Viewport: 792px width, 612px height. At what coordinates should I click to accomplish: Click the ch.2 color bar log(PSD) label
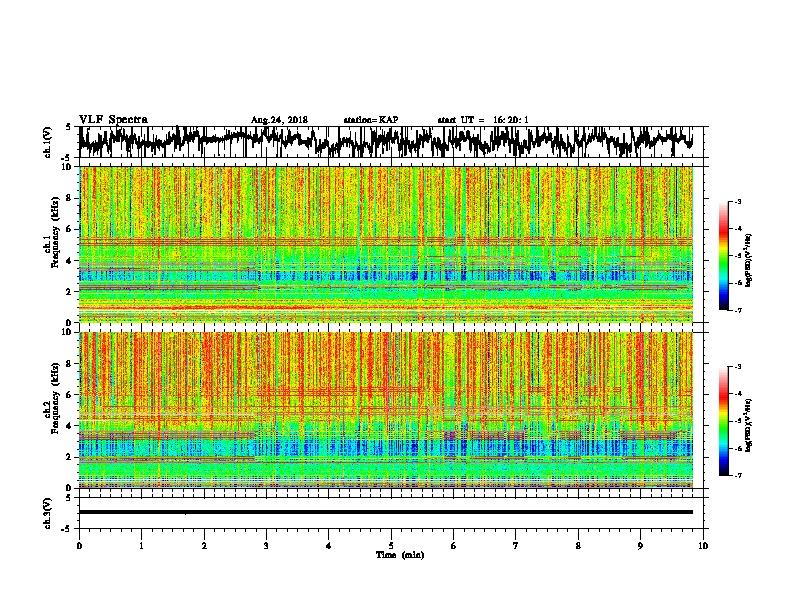click(749, 425)
